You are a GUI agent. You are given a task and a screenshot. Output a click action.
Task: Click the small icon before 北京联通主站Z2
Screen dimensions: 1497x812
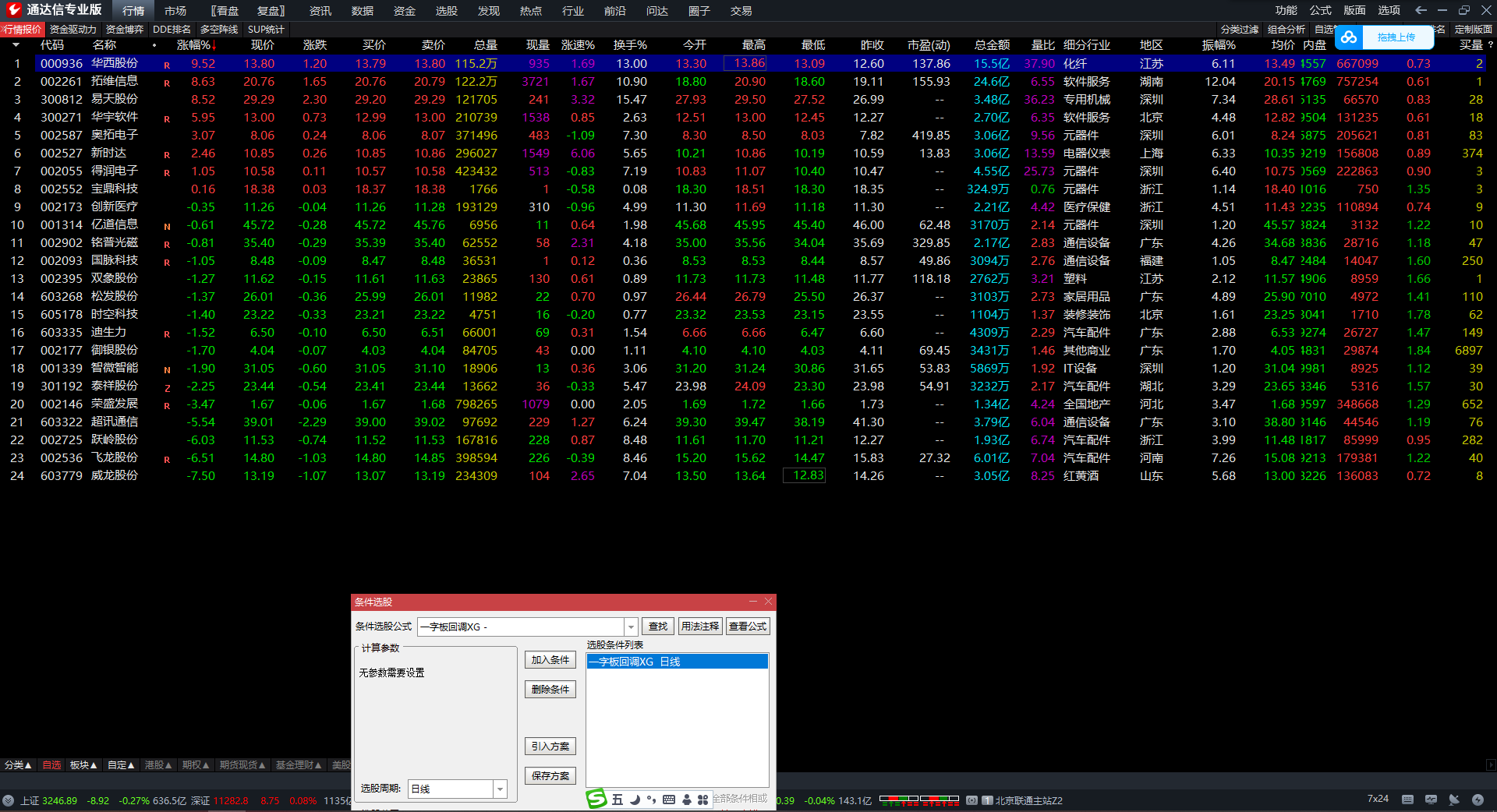[x=987, y=800]
